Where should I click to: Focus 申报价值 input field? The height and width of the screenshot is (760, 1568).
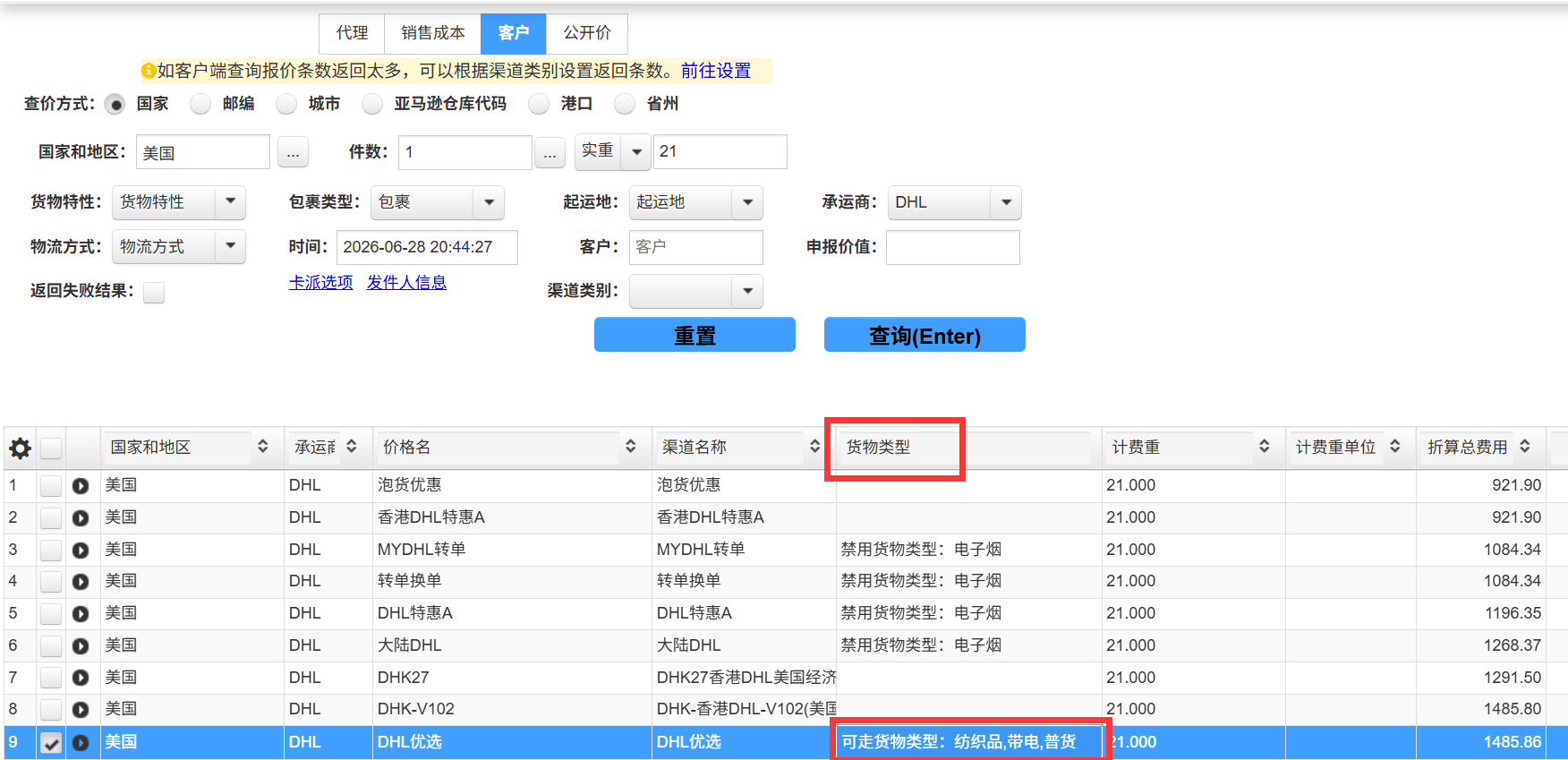point(953,247)
